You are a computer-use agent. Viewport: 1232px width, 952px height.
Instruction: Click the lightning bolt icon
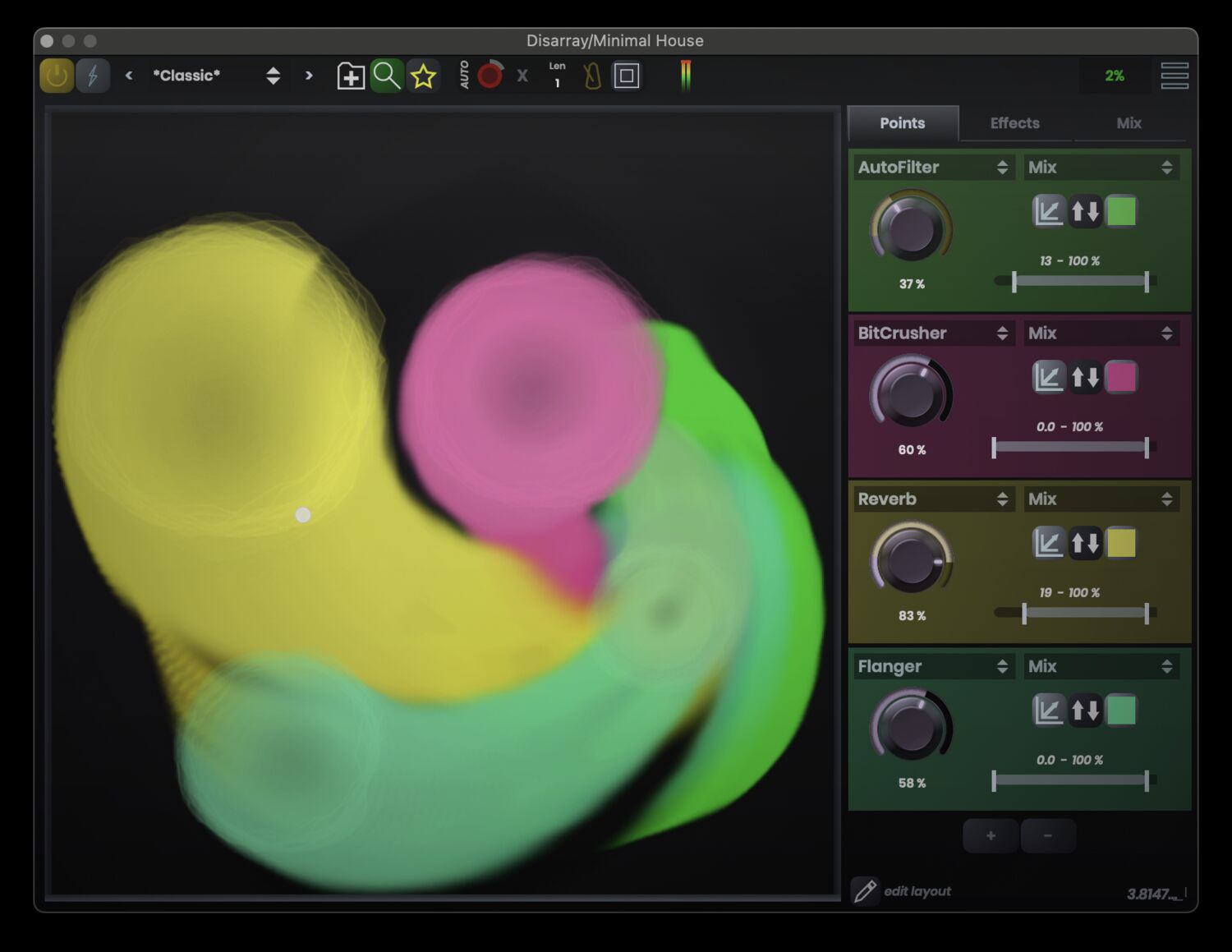pos(93,76)
